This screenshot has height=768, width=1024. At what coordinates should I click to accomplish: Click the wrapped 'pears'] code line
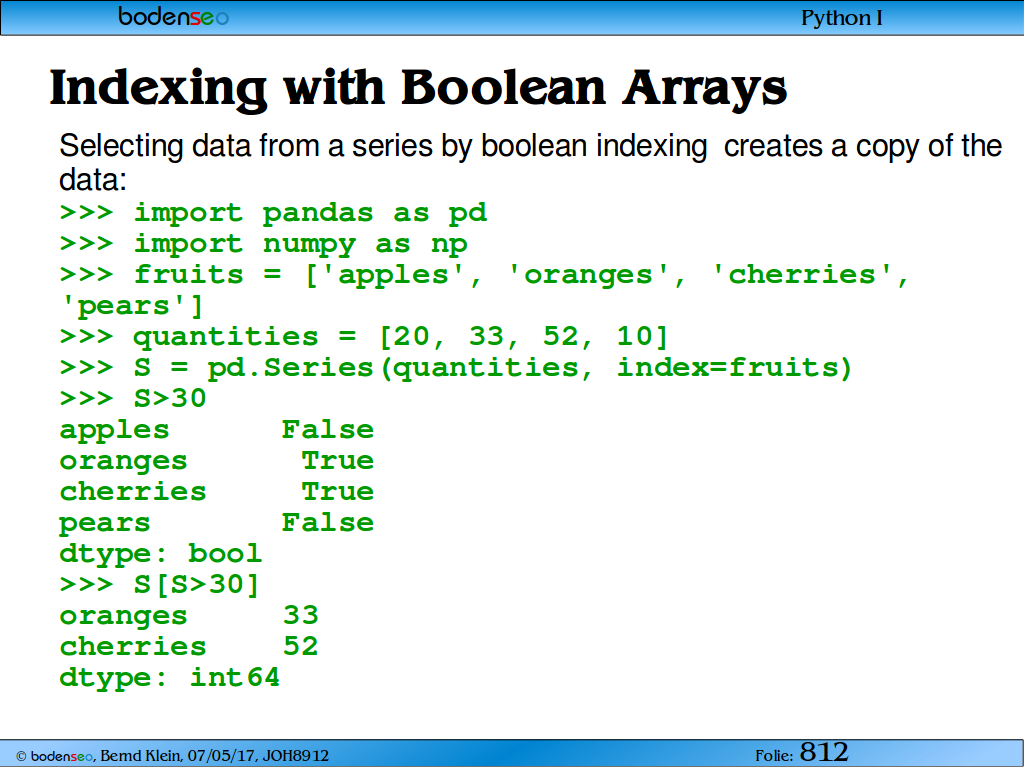pyautogui.click(x=131, y=306)
